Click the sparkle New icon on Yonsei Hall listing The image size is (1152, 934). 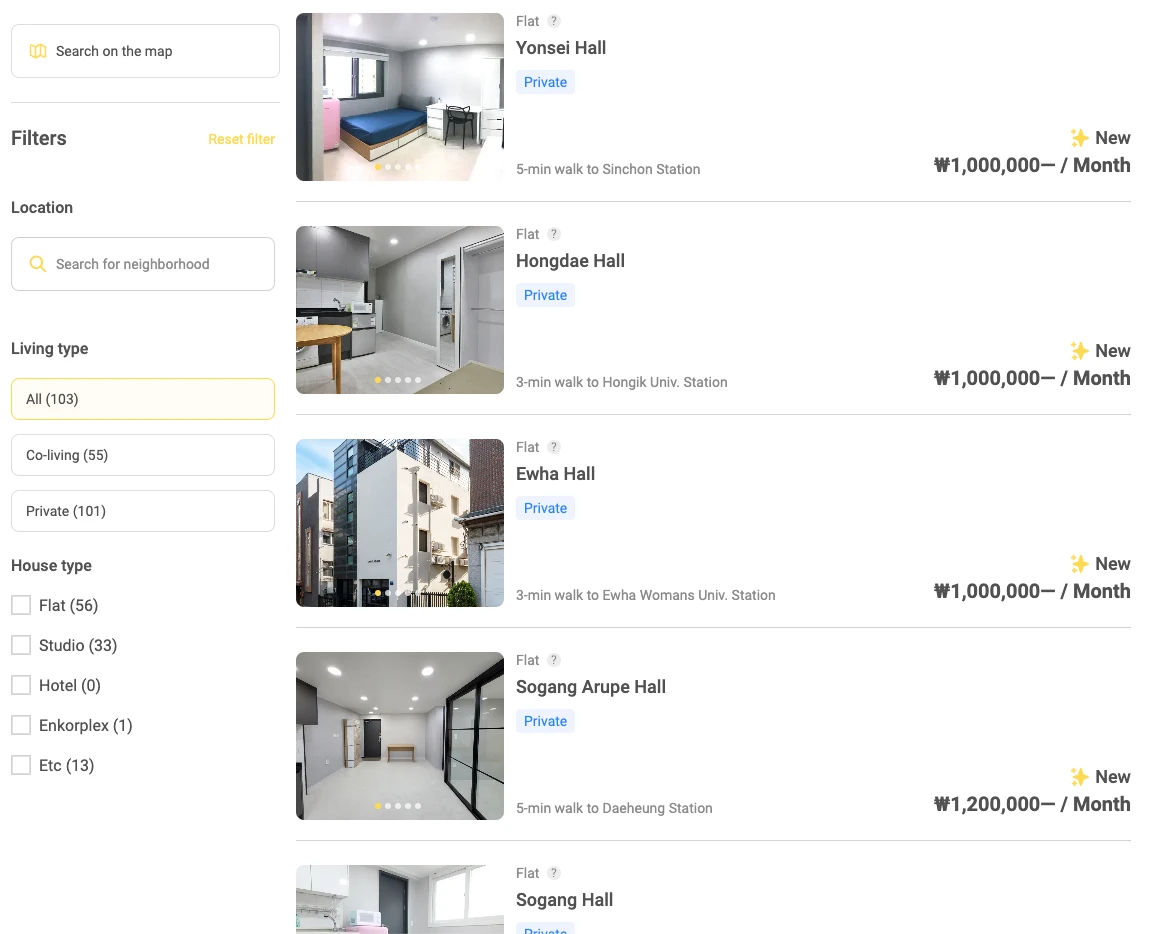point(1079,138)
